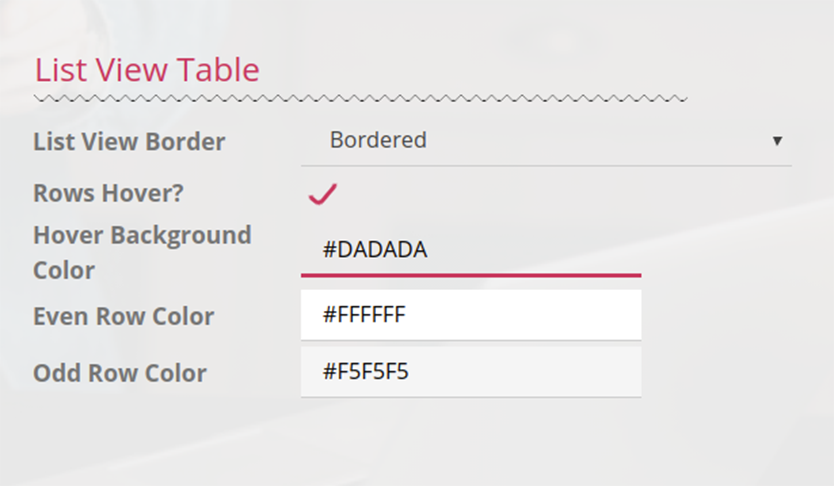Click the Even Row Color label

(x=123, y=316)
